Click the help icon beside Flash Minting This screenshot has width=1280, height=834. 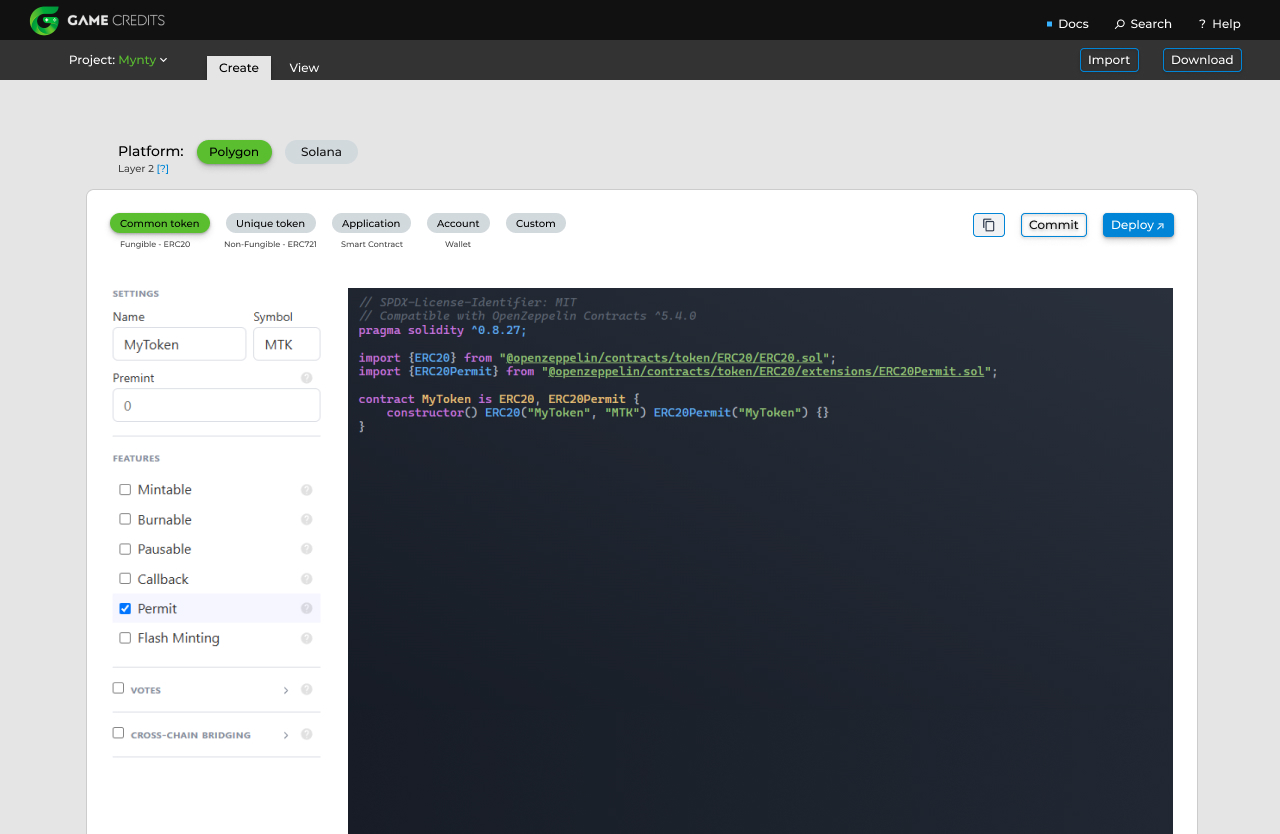pyautogui.click(x=306, y=638)
